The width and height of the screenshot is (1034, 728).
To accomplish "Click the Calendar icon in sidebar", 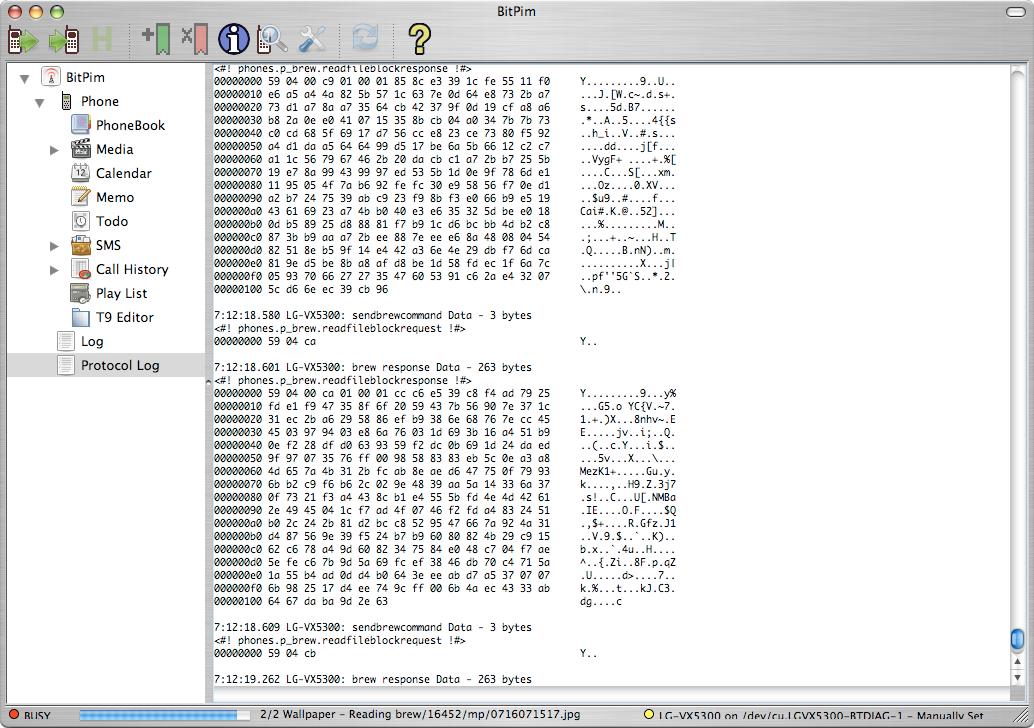I will pos(80,173).
